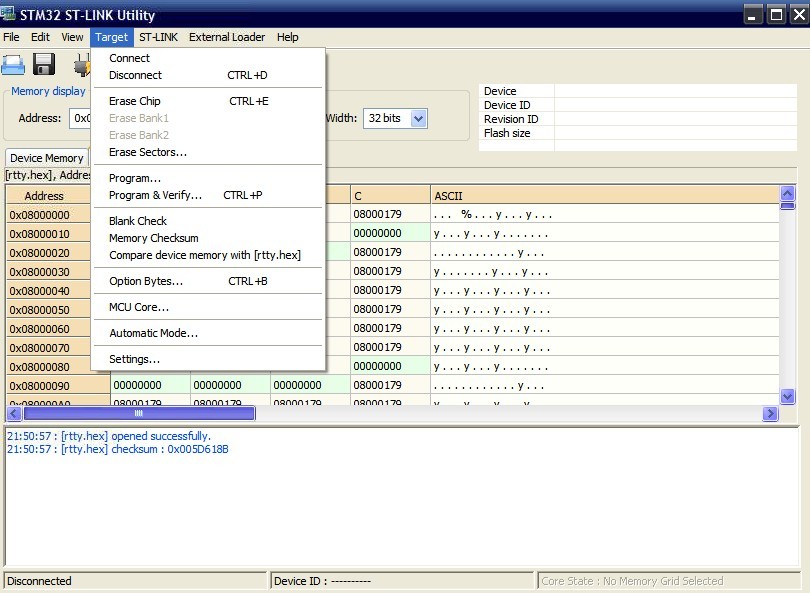The height and width of the screenshot is (593, 810).
Task: Click the Save floppy disk toolbar icon
Action: (x=44, y=65)
